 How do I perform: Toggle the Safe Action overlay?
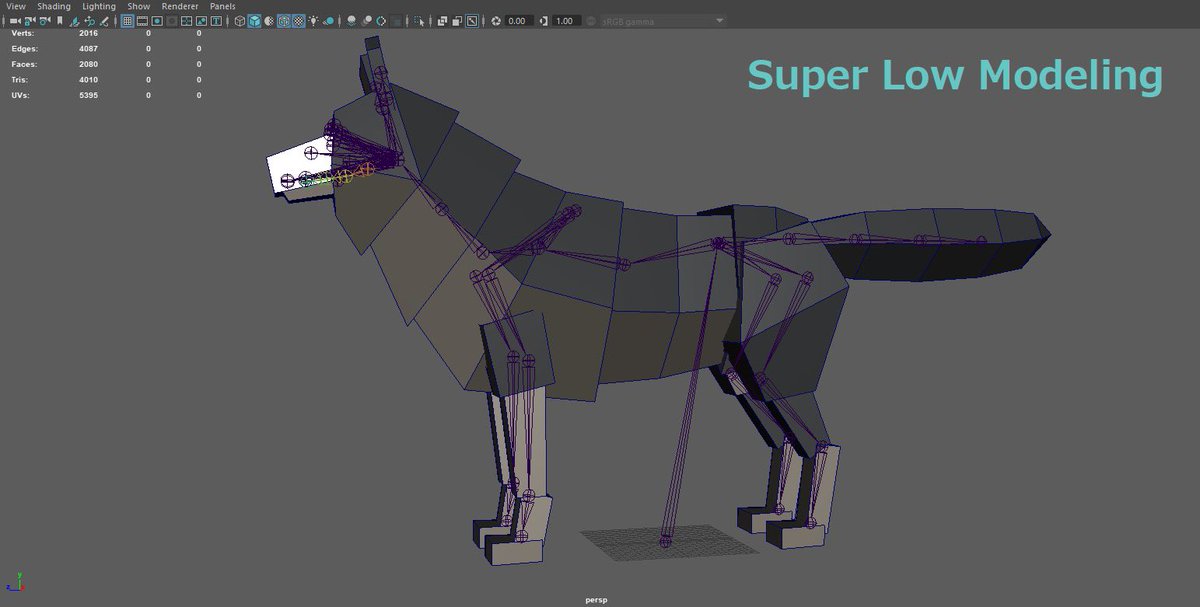[x=201, y=21]
